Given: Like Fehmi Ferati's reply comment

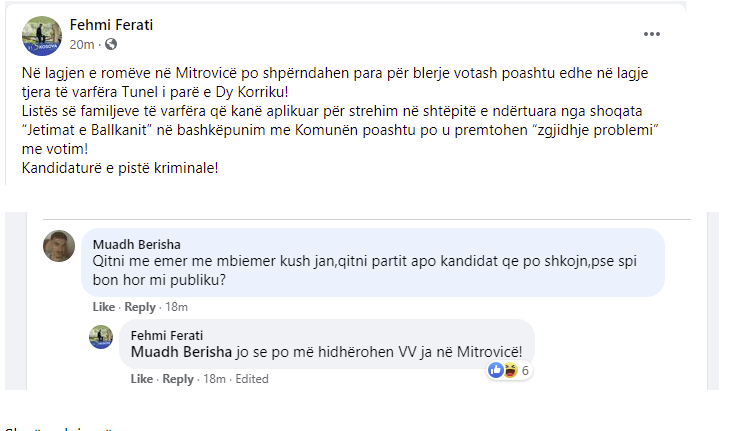Looking at the screenshot, I should [x=142, y=379].
